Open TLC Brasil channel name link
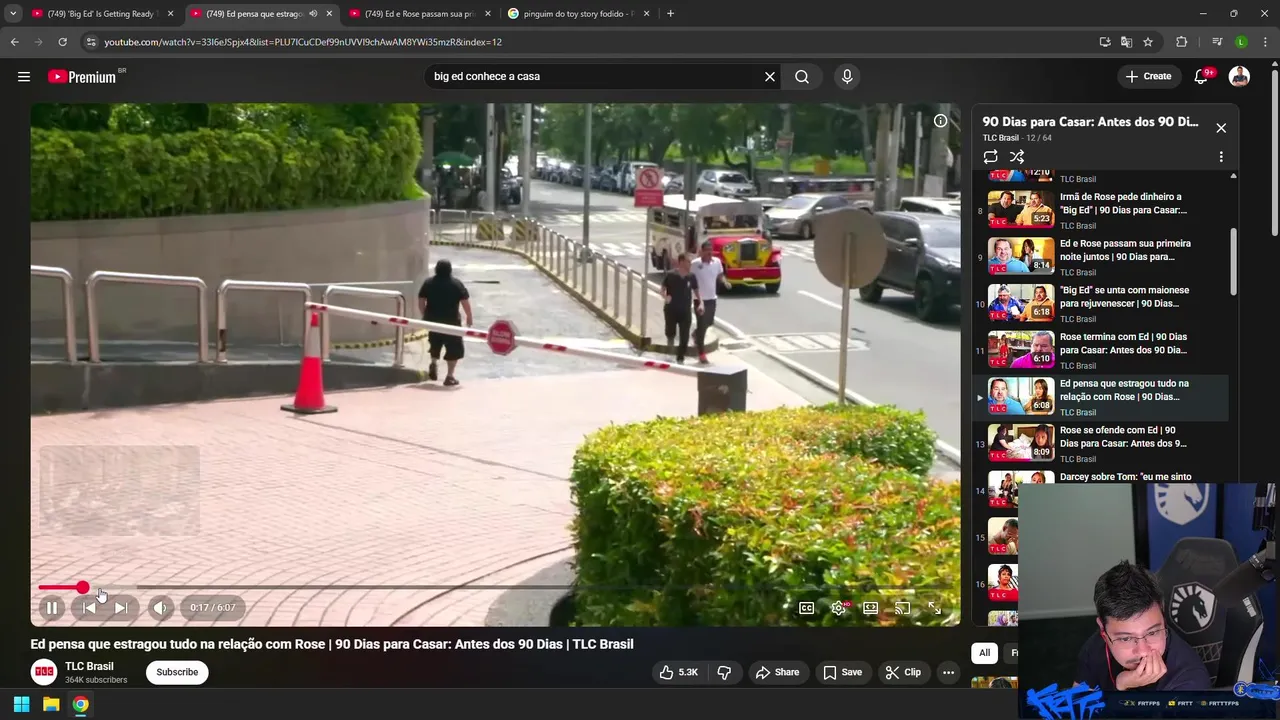The image size is (1280, 720). pos(89,666)
